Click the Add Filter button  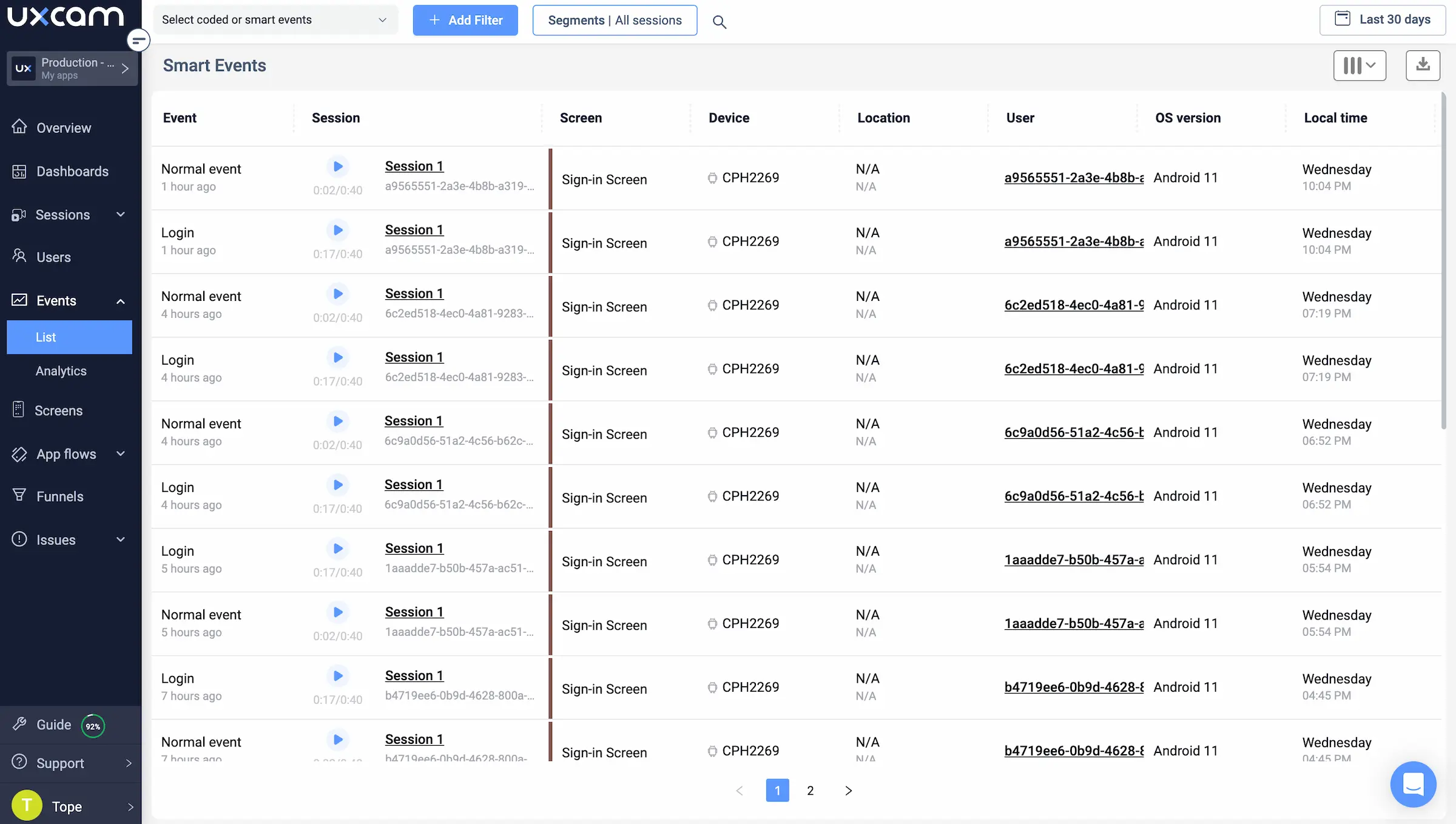pyautogui.click(x=465, y=20)
